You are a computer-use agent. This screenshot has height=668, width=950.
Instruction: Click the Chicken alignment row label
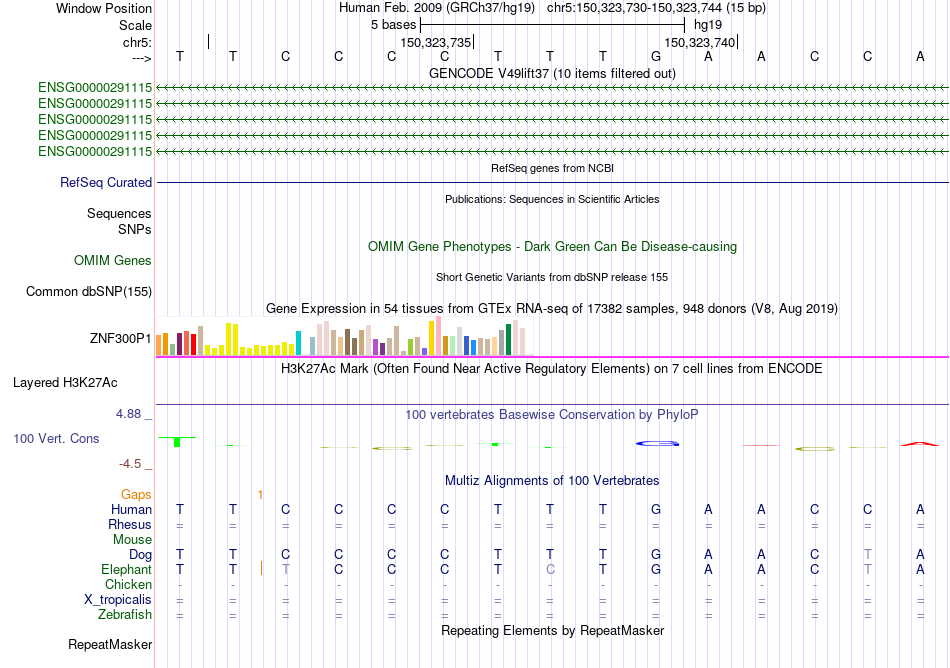128,584
